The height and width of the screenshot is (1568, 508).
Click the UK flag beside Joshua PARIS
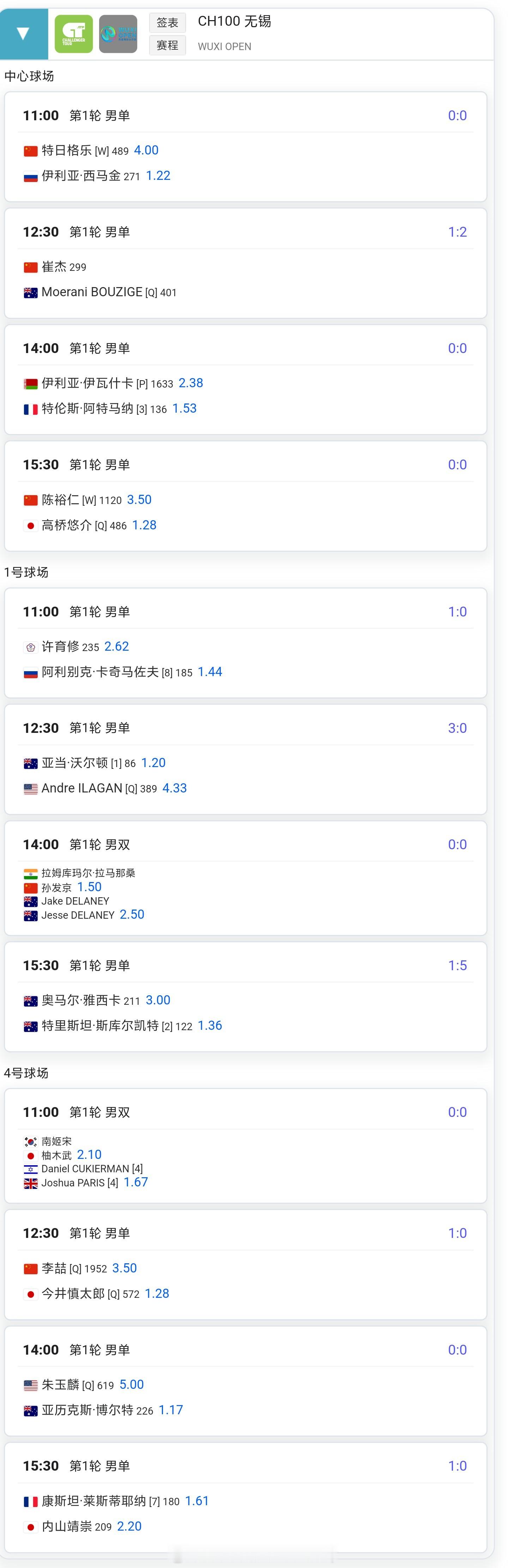[30, 1183]
